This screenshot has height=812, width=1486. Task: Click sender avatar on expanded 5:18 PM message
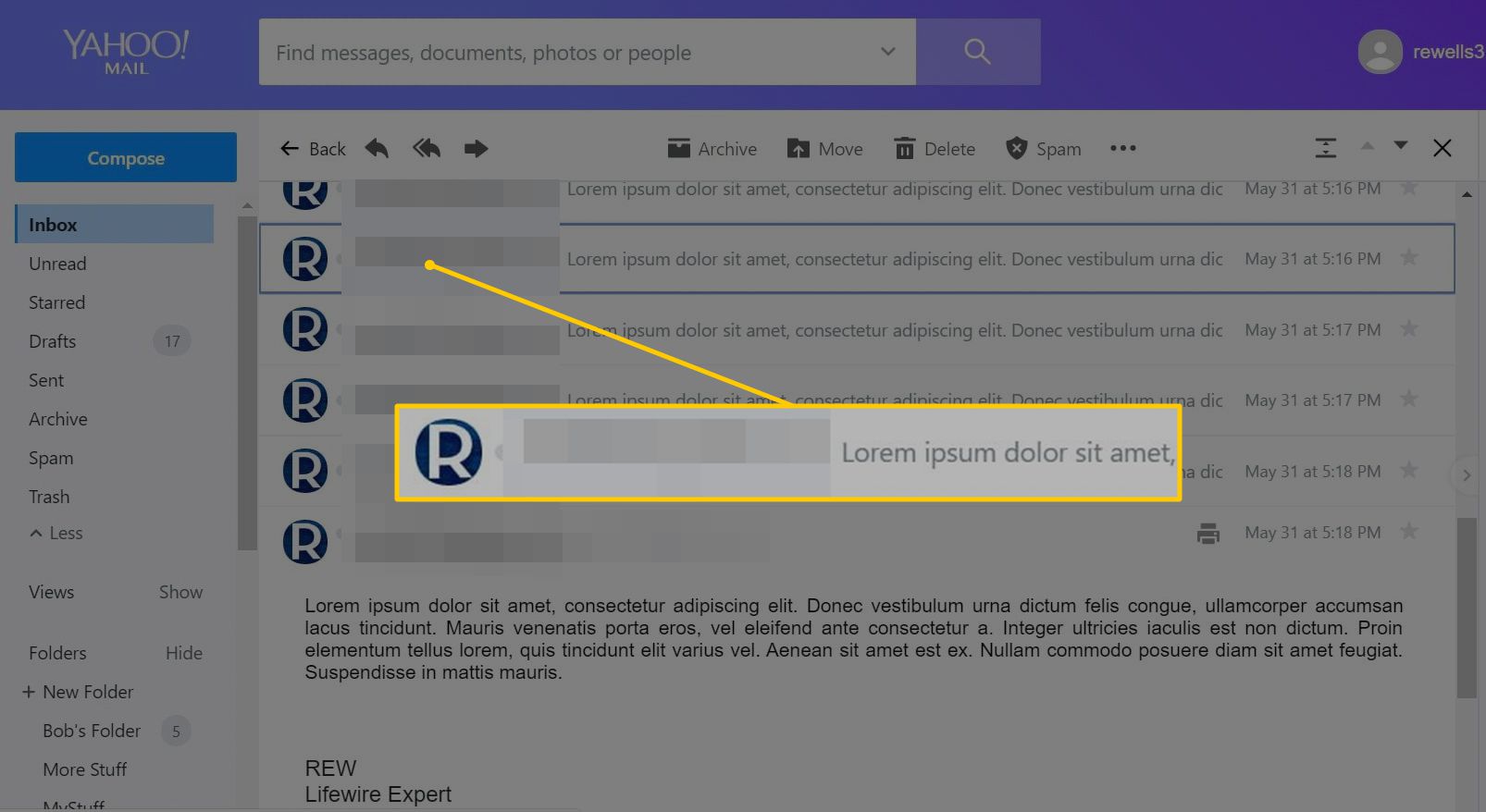click(x=305, y=541)
